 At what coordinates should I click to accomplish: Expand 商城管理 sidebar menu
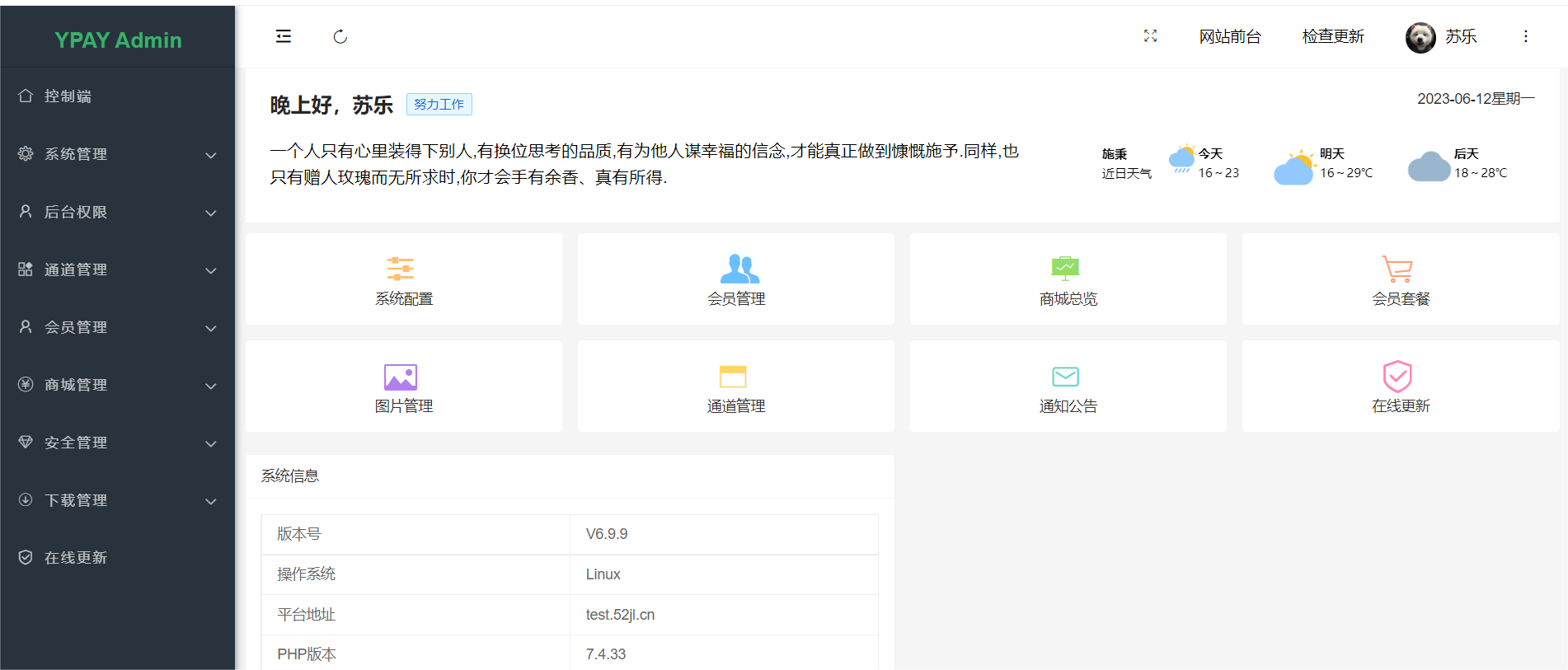[x=117, y=385]
